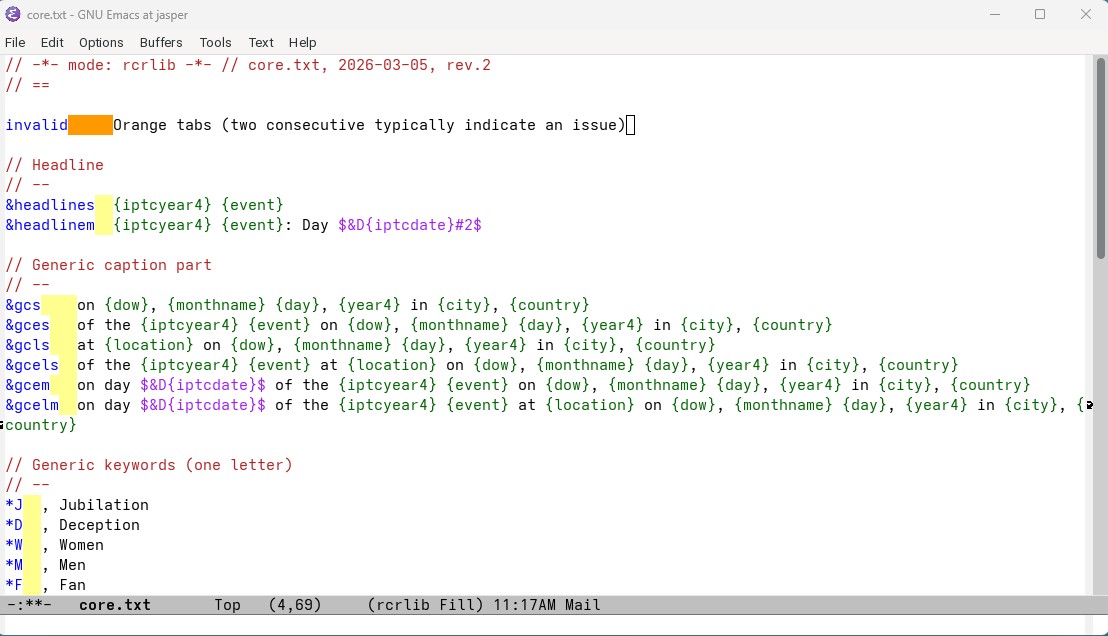Viewport: 1108px width, 636px height.
Task: Open the Text menu
Action: pos(261,42)
